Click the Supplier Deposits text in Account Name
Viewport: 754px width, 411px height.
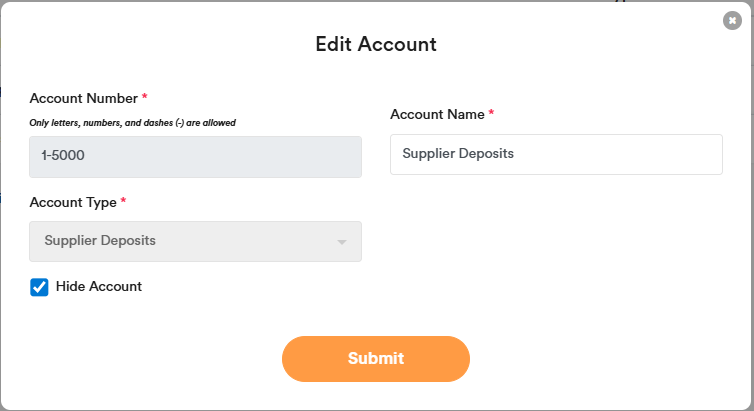point(458,154)
